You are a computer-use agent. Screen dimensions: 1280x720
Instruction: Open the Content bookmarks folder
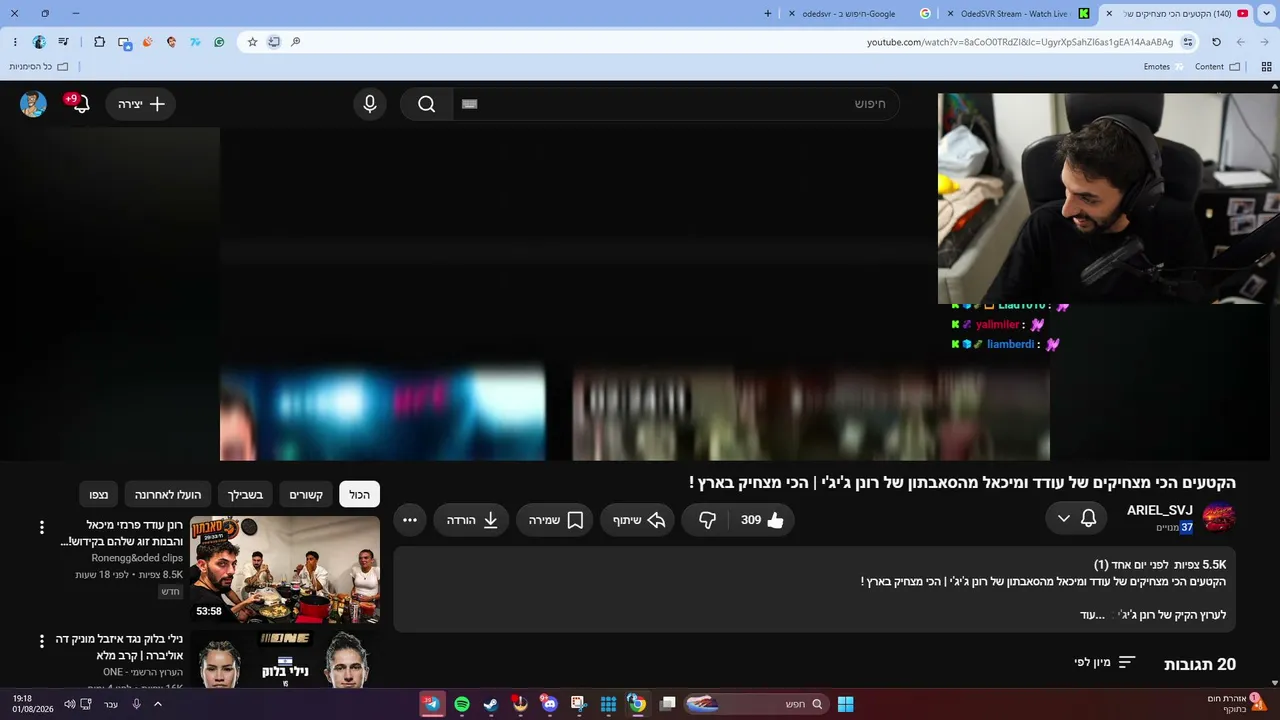pyautogui.click(x=1217, y=67)
